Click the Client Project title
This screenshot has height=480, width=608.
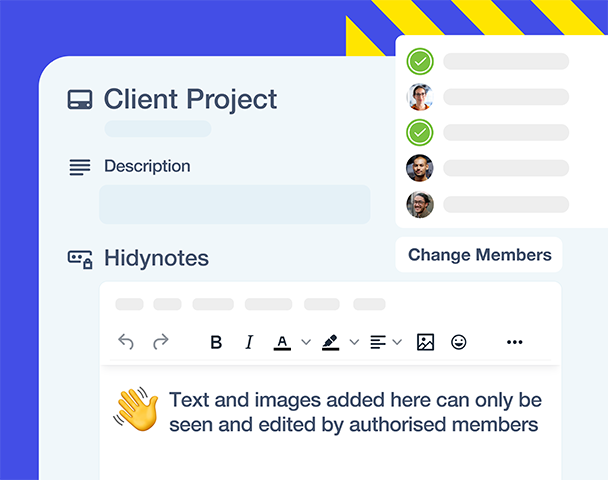click(190, 99)
